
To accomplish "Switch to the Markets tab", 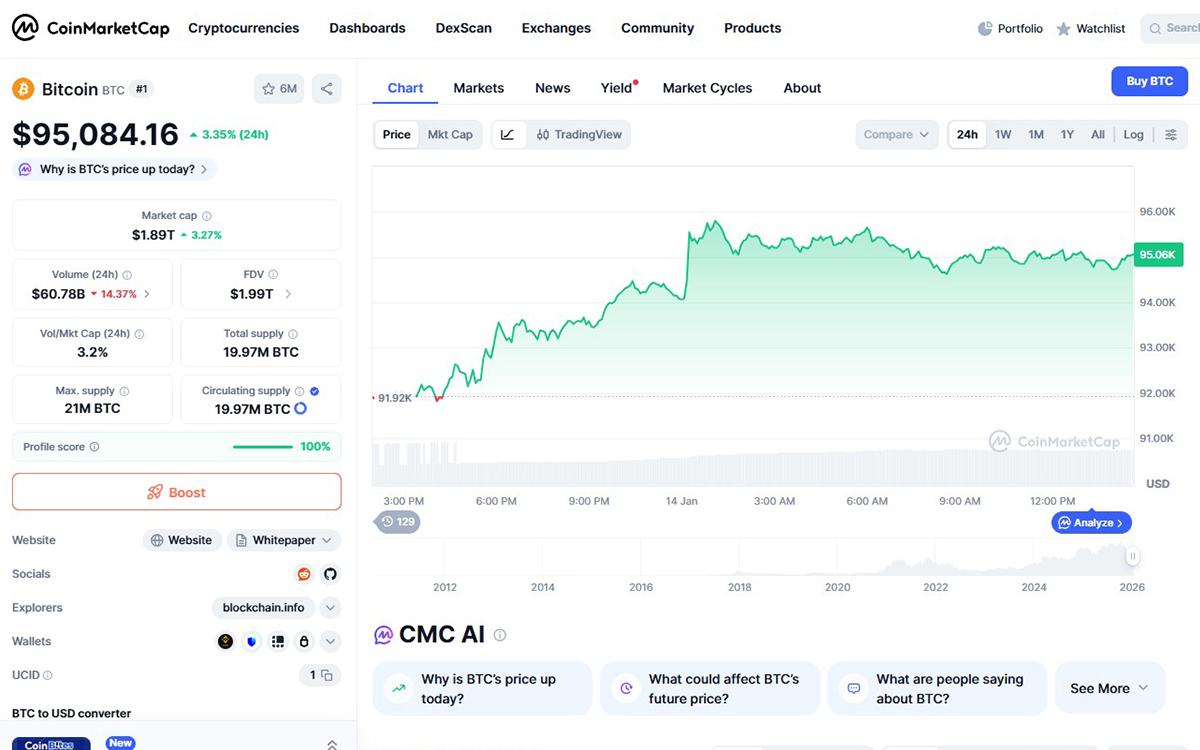I will point(478,88).
